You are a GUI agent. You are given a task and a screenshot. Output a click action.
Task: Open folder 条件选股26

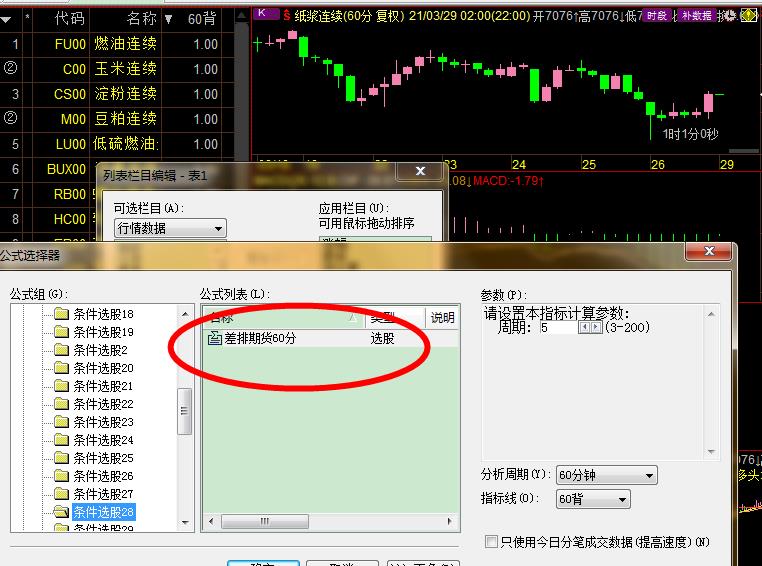pos(103,476)
